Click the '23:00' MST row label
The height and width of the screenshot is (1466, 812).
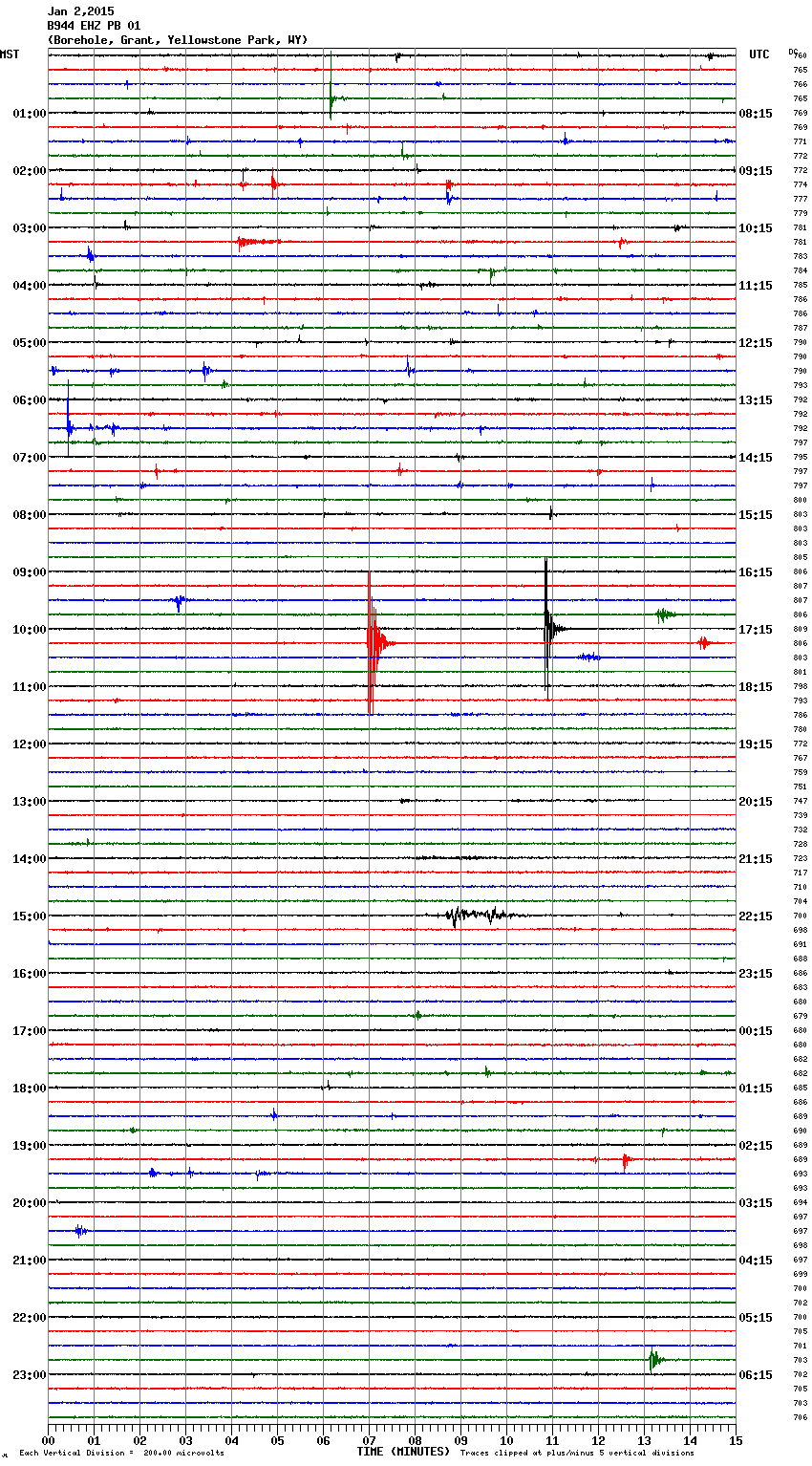(x=30, y=1375)
